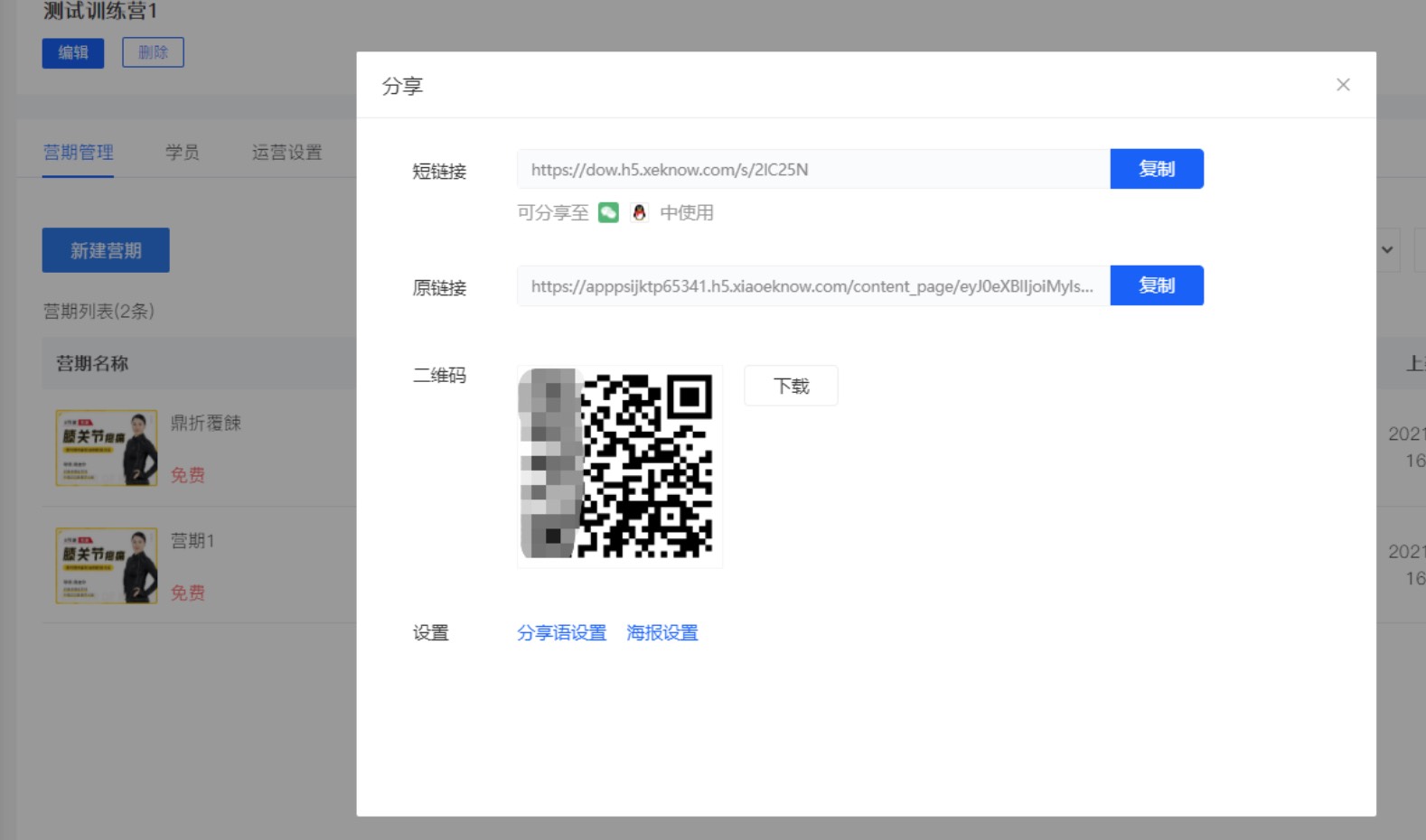Click 免费 price under 鼎折覆餗
Viewport: 1426px width, 840px height.
[188, 475]
